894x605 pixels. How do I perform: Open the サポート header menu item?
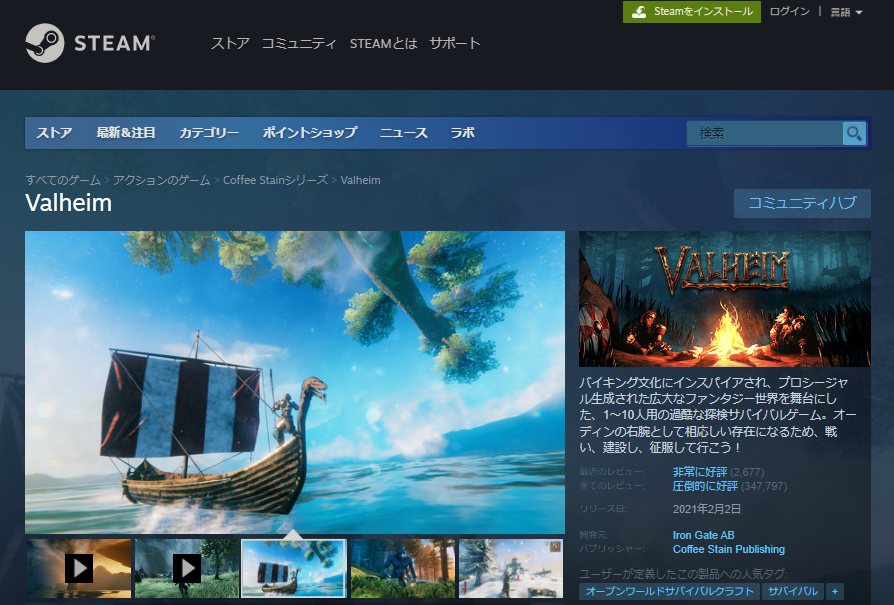455,43
